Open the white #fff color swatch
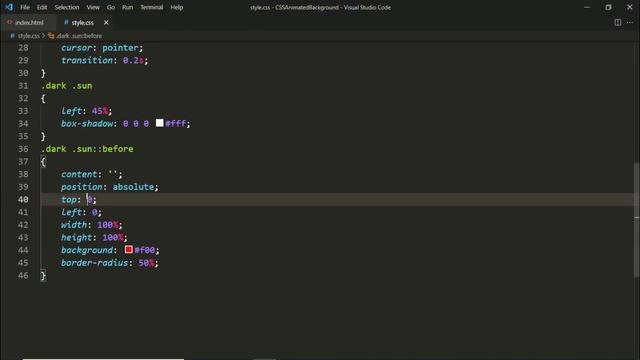 pyautogui.click(x=160, y=123)
